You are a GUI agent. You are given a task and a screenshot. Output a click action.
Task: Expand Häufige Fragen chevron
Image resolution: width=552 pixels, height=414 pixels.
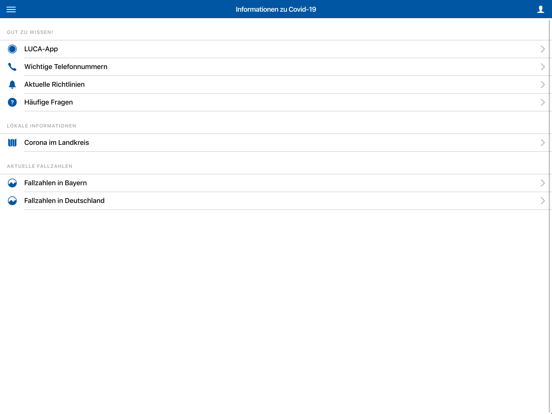(x=542, y=102)
